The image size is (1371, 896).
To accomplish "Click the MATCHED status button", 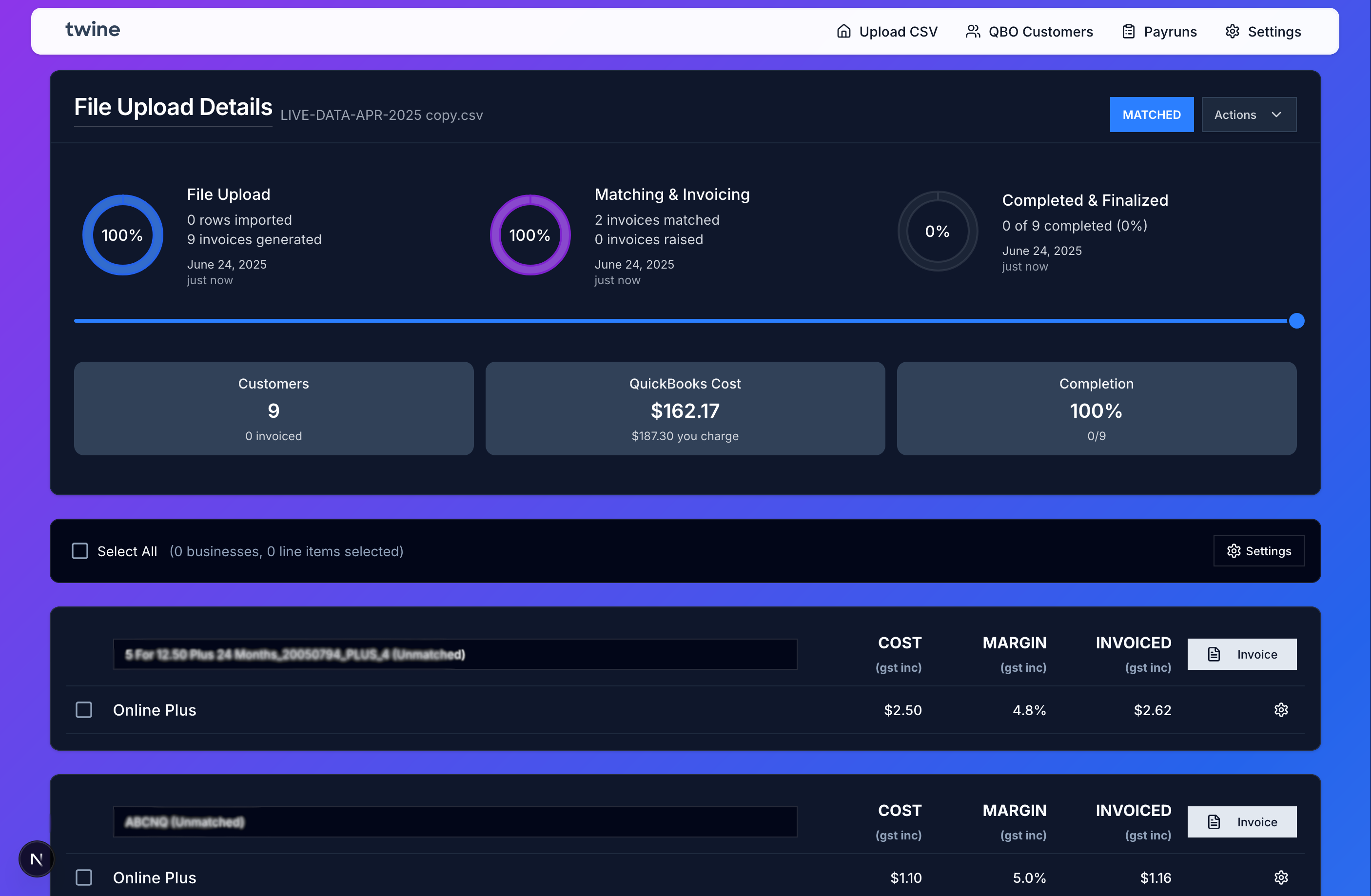I will pos(1151,115).
